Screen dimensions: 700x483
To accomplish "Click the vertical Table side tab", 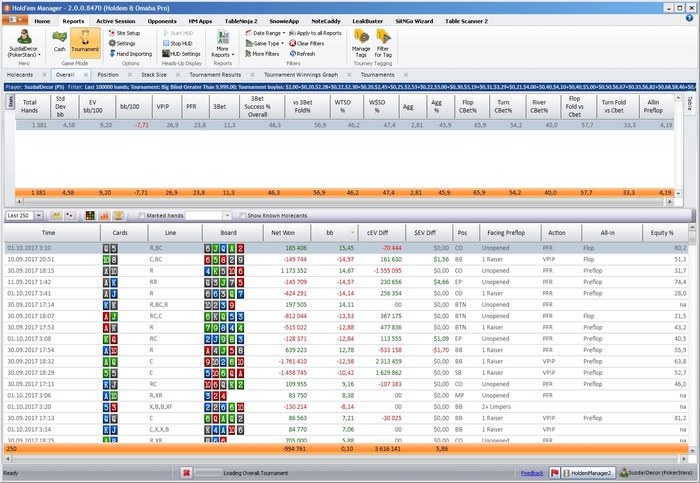I will pos(689,103).
